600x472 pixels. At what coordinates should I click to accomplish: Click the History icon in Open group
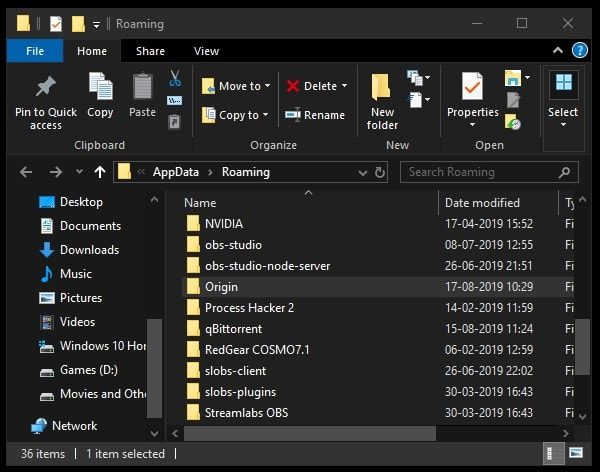[x=513, y=122]
